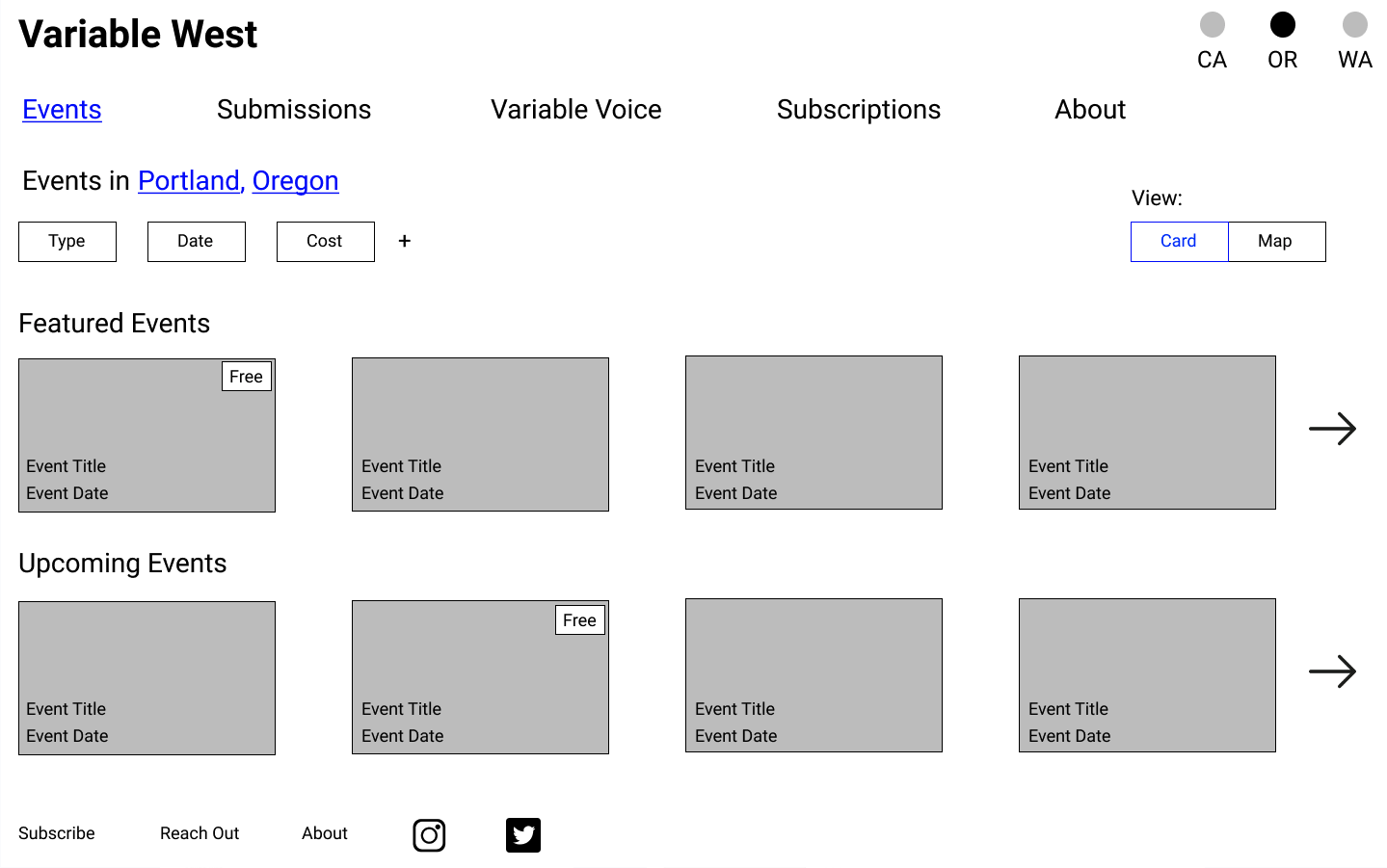Viewport: 1387px width, 868px height.
Task: Select the CA state radio dot
Action: (1213, 24)
